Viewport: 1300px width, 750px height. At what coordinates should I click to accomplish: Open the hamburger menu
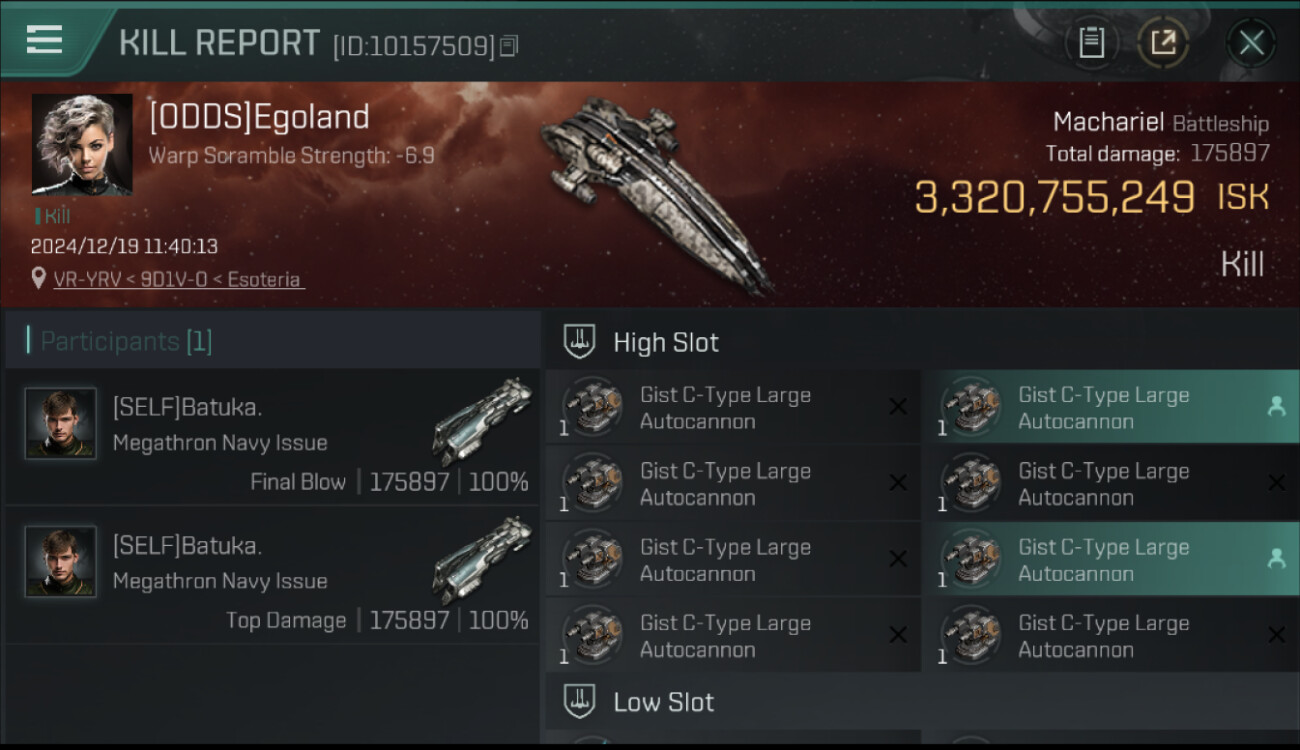click(x=45, y=40)
